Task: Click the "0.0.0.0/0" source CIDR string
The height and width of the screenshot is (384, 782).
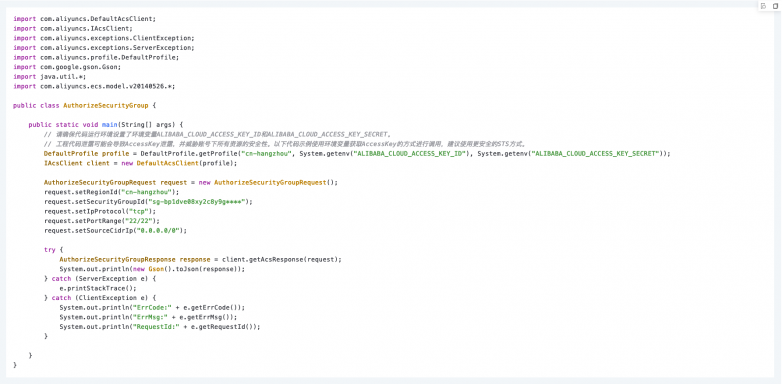Action: (159, 230)
